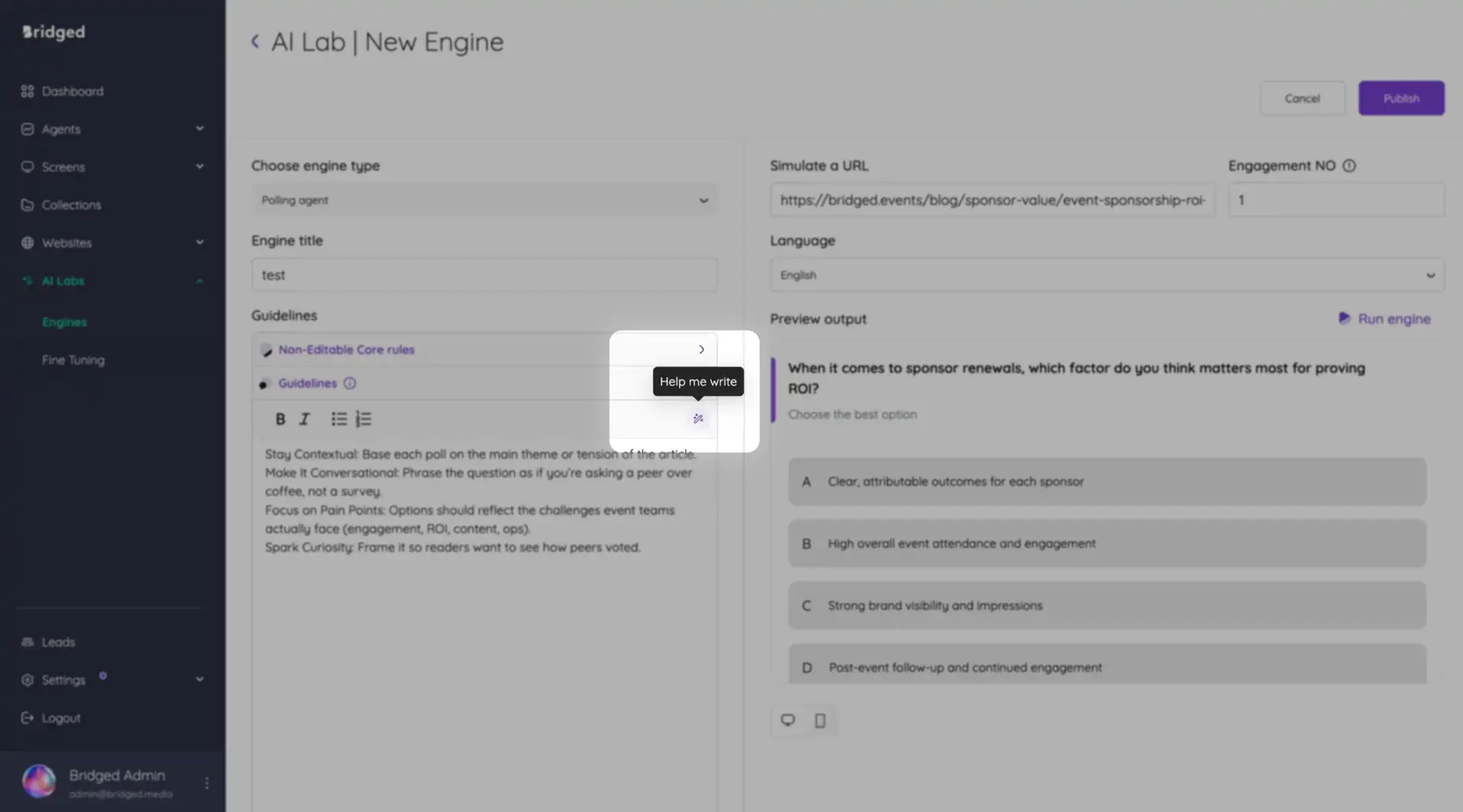Open the Fine Tuning page
This screenshot has width=1463, height=812.
click(x=72, y=360)
